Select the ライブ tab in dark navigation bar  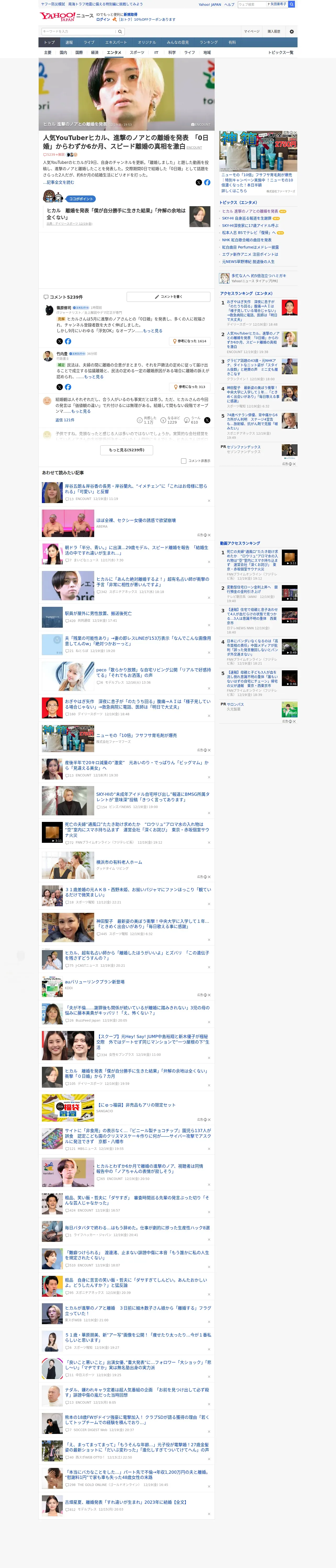point(89,43)
